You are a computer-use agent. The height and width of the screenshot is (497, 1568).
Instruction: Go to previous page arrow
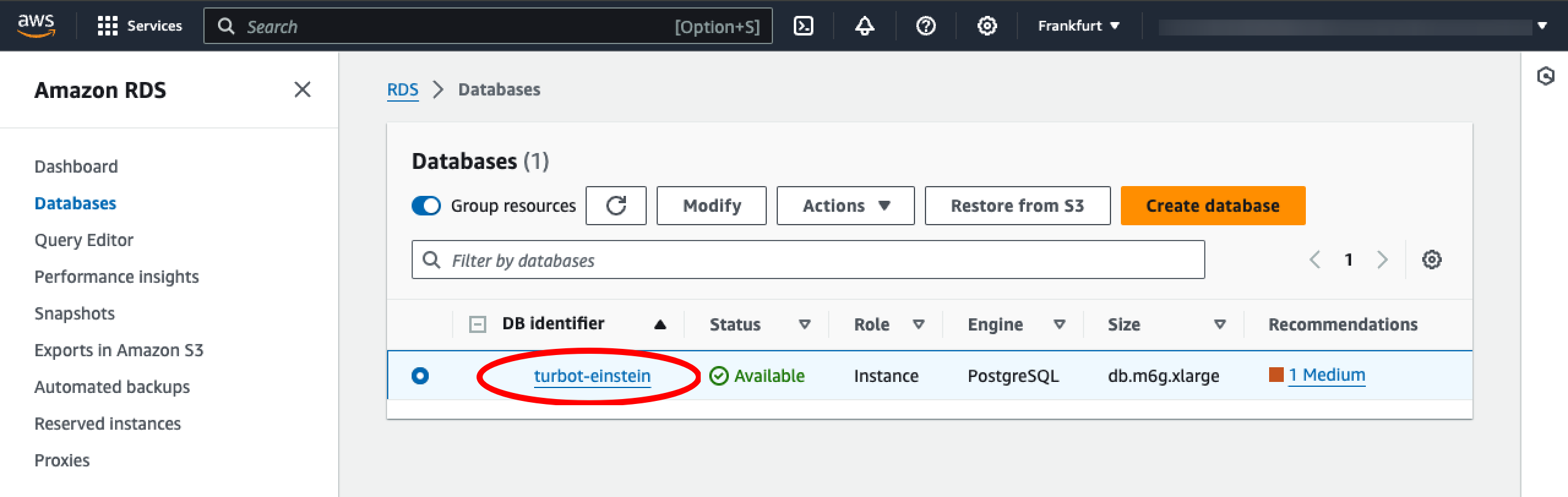[1314, 260]
